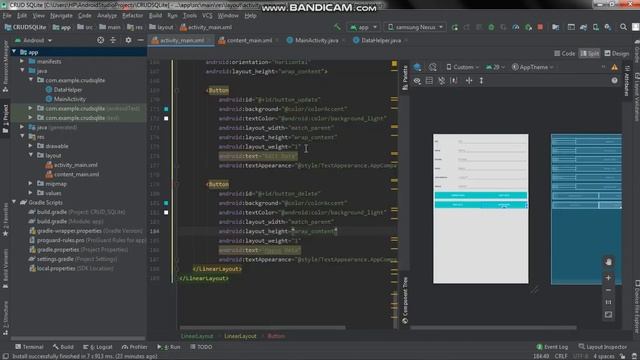The height and width of the screenshot is (360, 640).
Task: Click the default margins icon in the design toolbar
Action: click(x=454, y=81)
